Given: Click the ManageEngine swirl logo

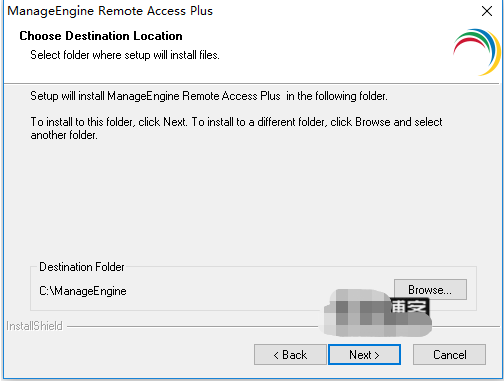Looking at the screenshot, I should tap(477, 52).
